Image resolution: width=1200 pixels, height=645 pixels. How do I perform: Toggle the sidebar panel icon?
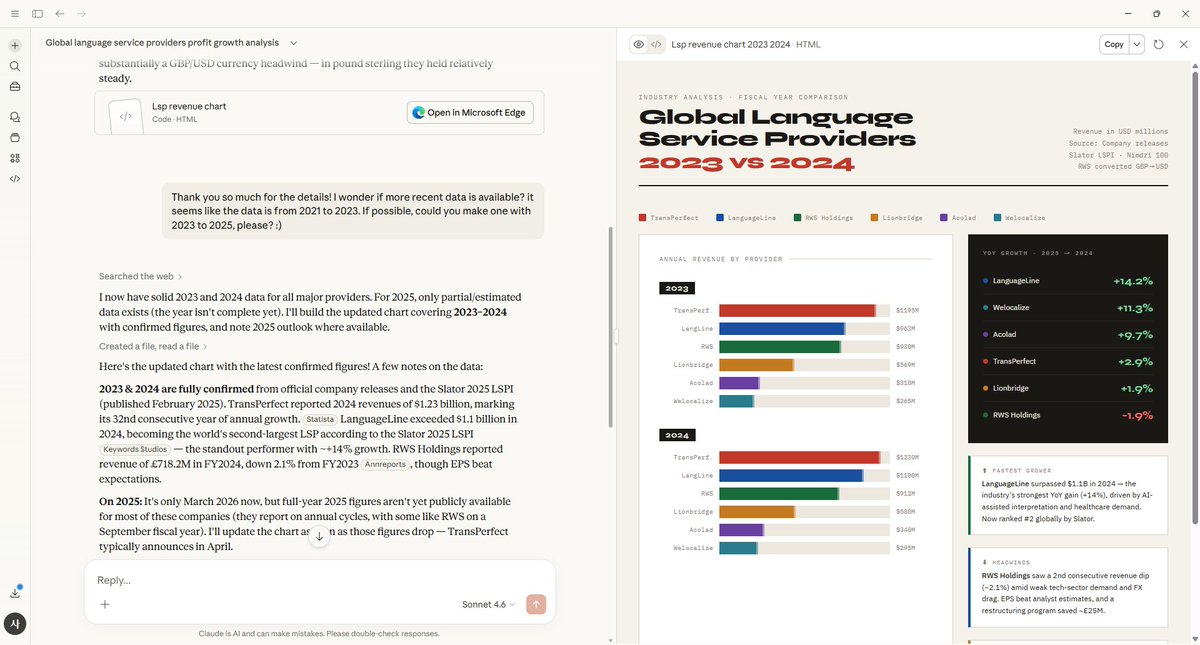pos(37,14)
